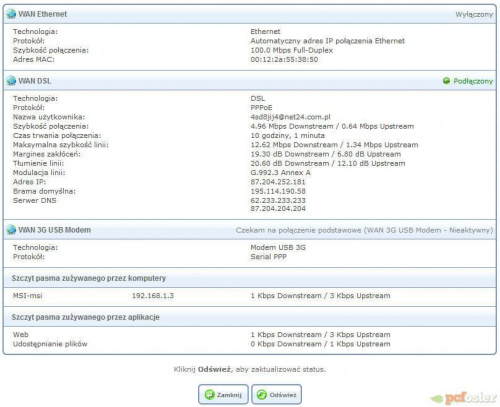This screenshot has height=407, width=500.
Task: Open the WAN DSL section header
Action: [x=249, y=81]
